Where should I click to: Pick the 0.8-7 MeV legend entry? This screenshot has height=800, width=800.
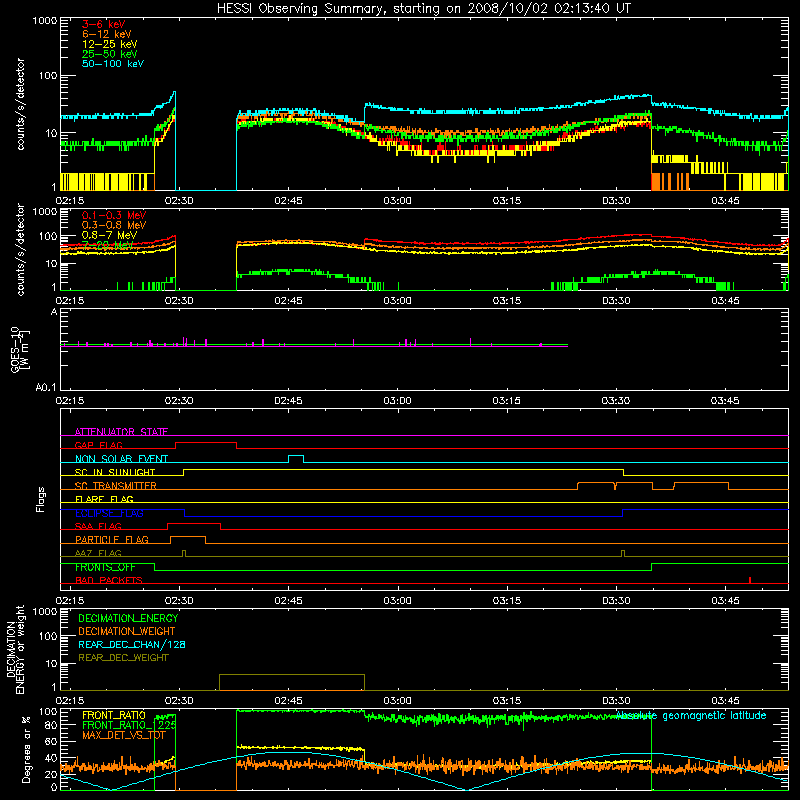pyautogui.click(x=109, y=235)
